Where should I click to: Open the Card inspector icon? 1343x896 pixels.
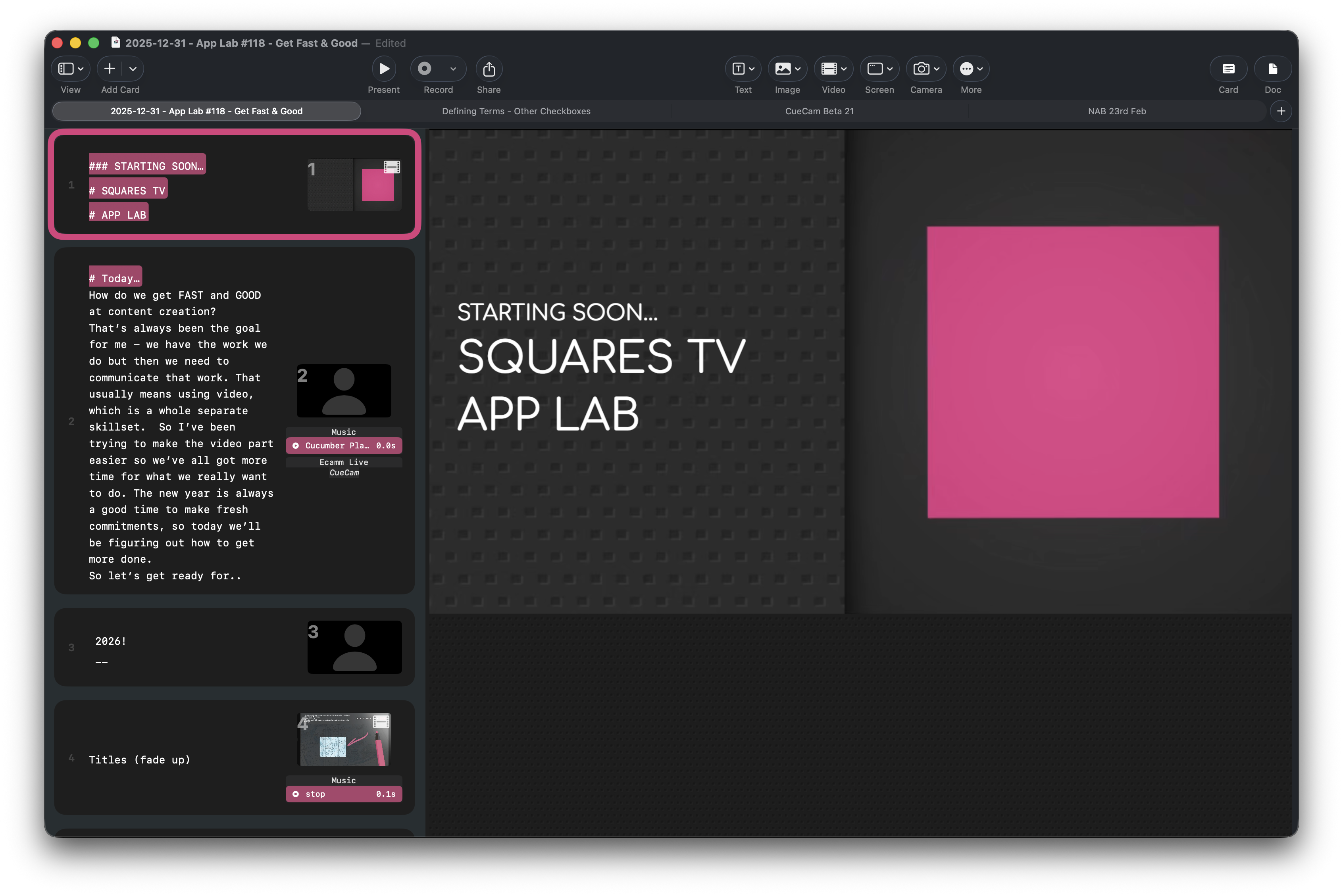(1228, 69)
